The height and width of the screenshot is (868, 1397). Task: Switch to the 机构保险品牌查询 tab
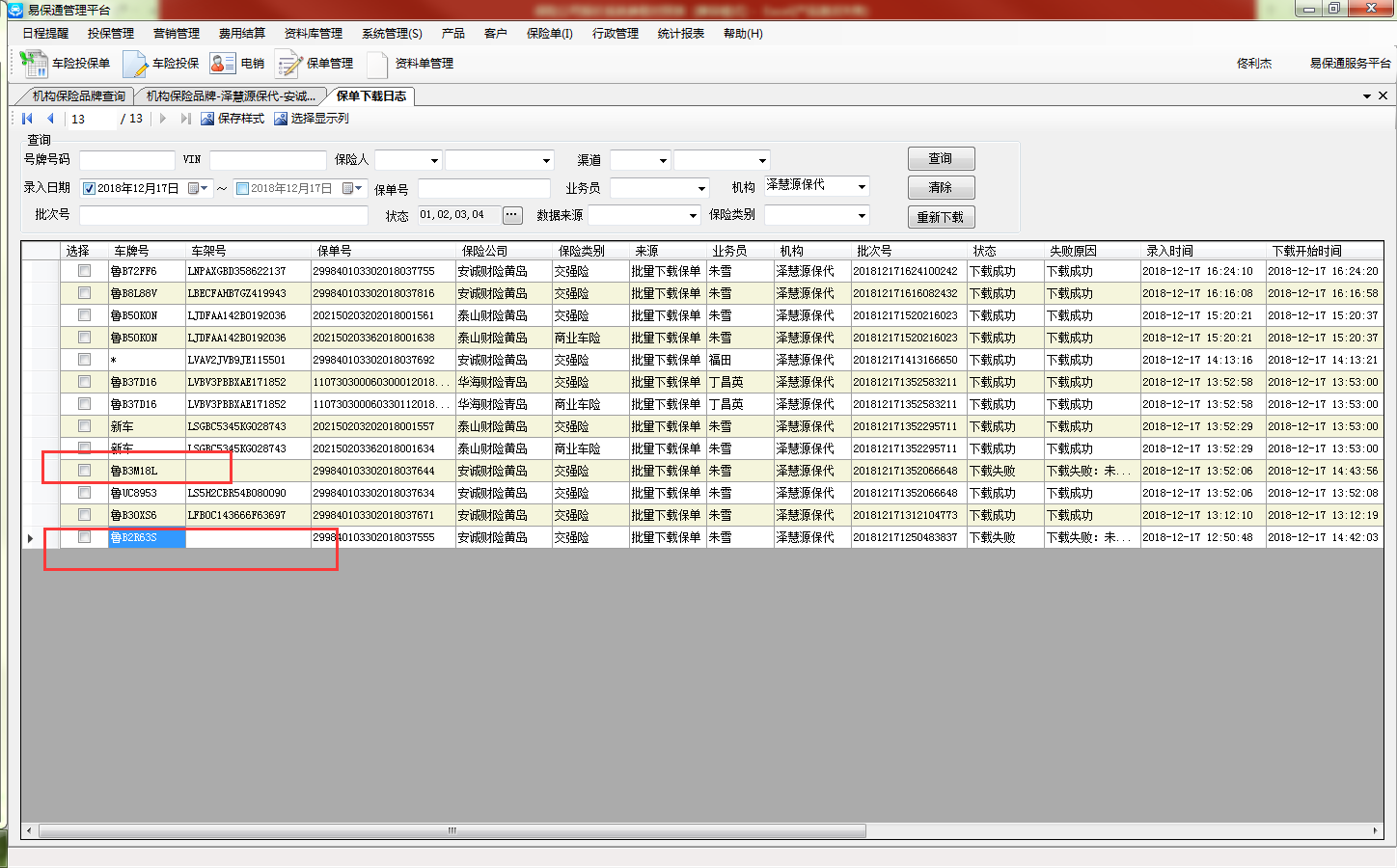tap(78, 96)
